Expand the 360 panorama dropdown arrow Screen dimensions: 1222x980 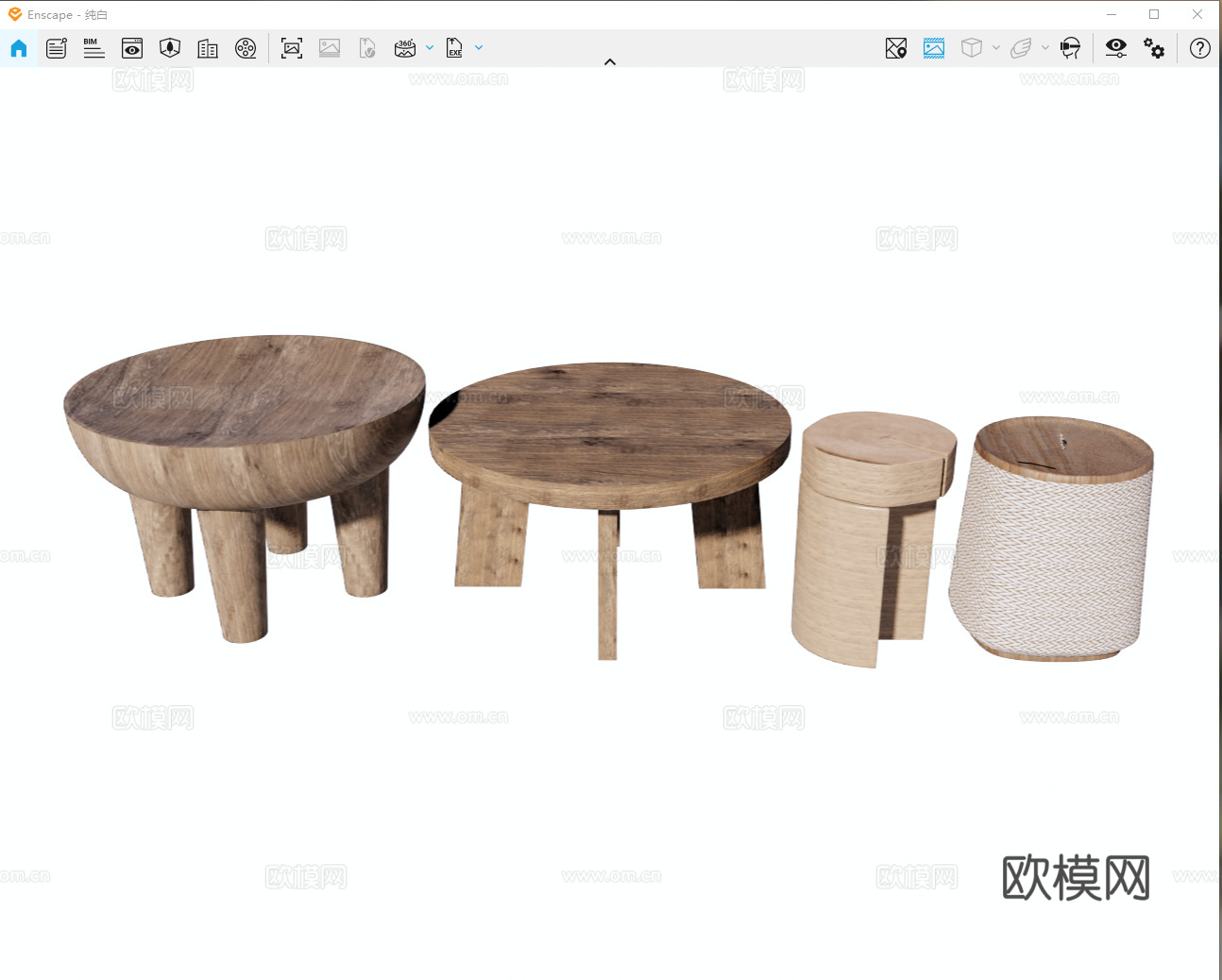(x=430, y=47)
